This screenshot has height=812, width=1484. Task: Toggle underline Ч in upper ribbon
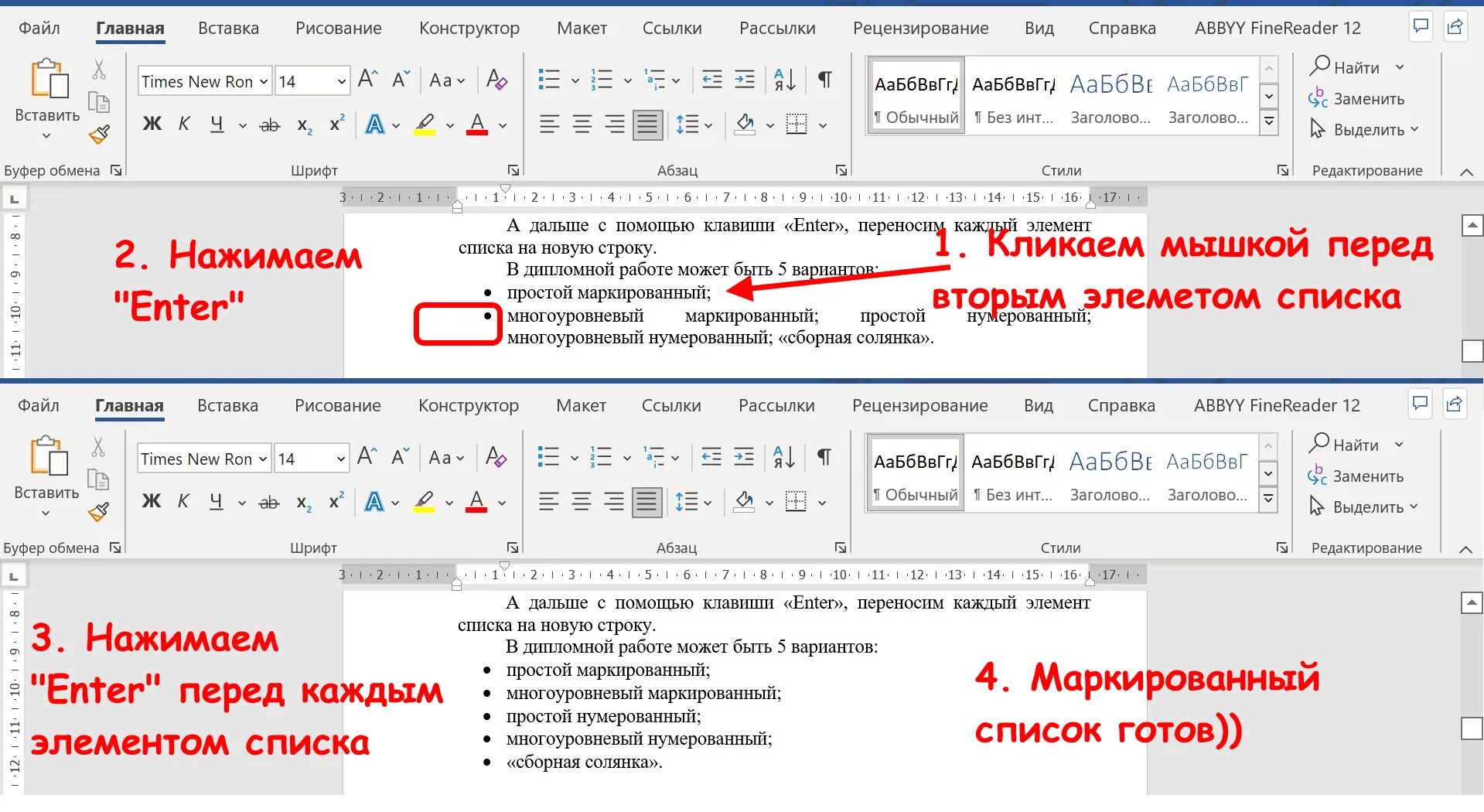tap(217, 124)
